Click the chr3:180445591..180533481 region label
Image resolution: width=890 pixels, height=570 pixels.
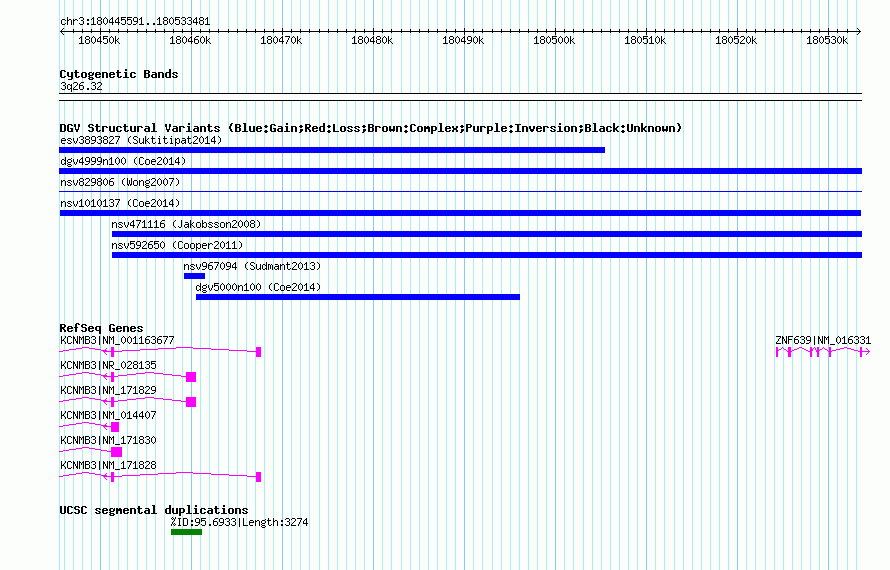135,21
